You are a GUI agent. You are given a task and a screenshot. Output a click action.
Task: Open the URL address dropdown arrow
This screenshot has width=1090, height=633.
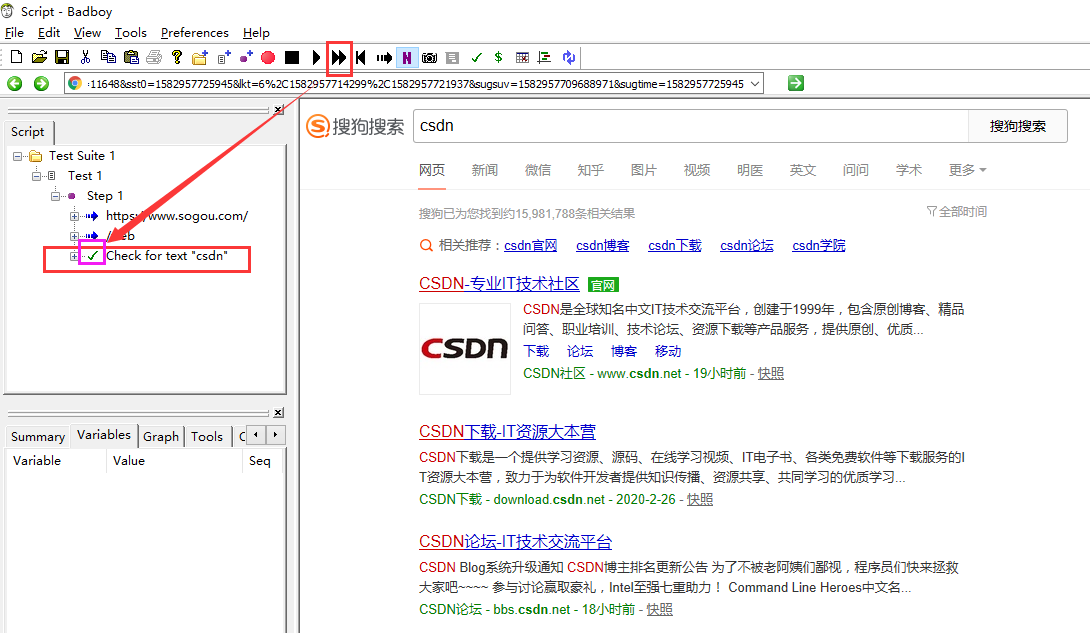[755, 84]
